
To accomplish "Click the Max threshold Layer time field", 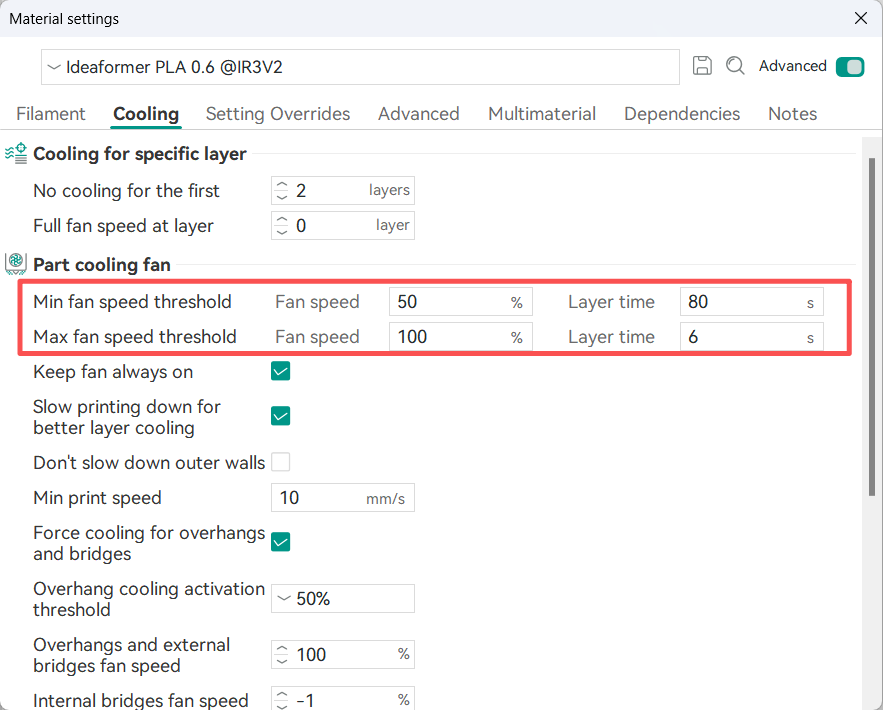I will click(751, 337).
